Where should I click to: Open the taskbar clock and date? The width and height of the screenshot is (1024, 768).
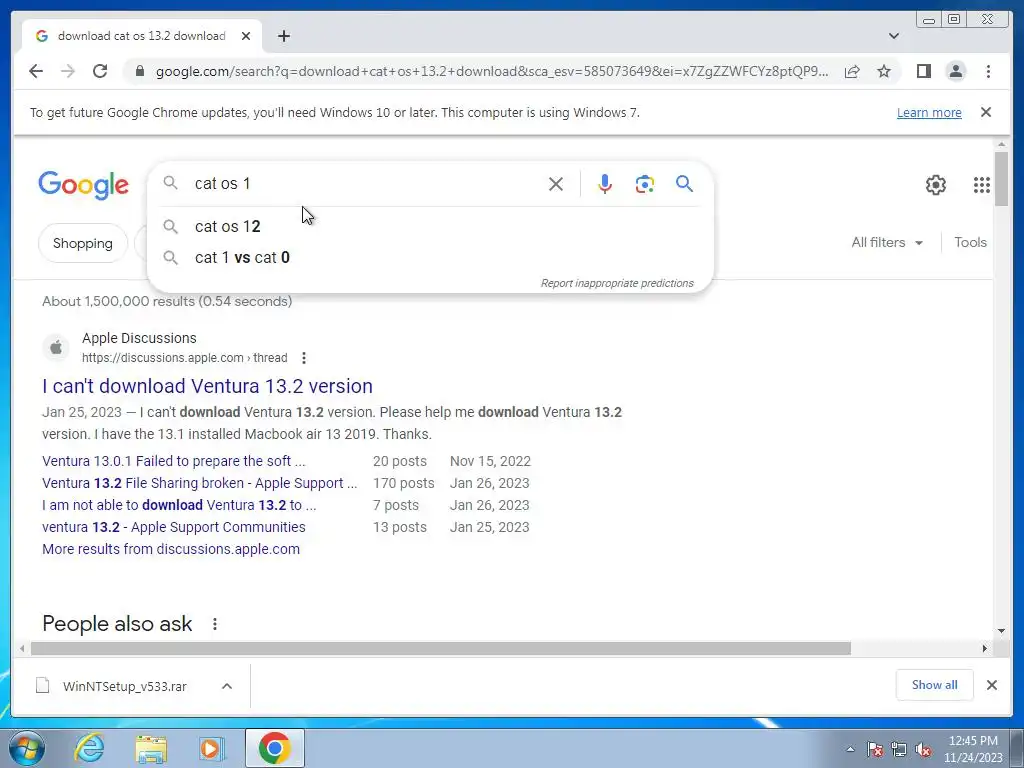click(x=973, y=749)
